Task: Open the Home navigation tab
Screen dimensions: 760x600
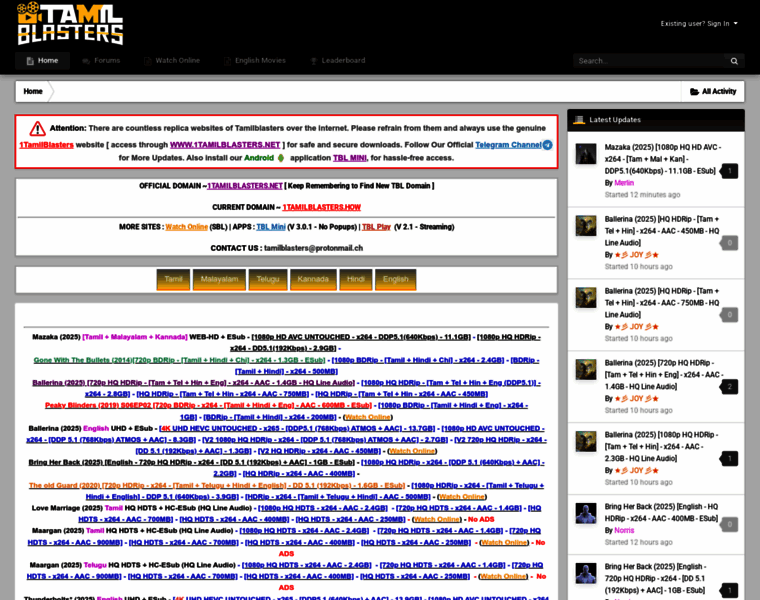Action: pos(43,61)
